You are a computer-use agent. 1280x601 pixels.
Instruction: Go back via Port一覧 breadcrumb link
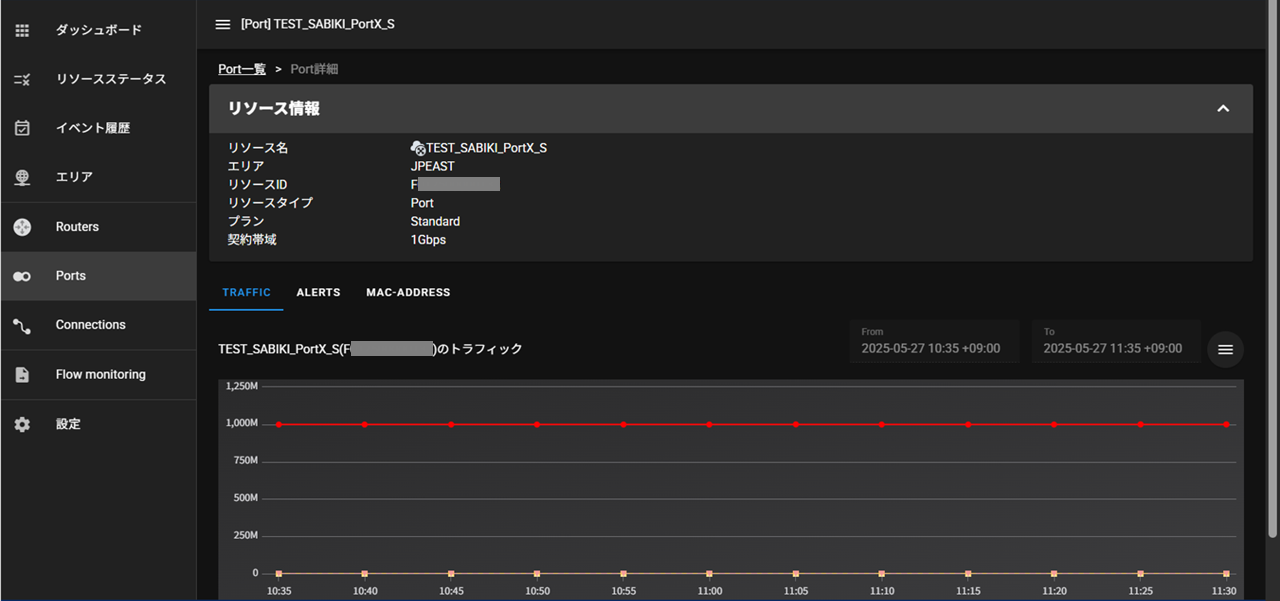242,69
